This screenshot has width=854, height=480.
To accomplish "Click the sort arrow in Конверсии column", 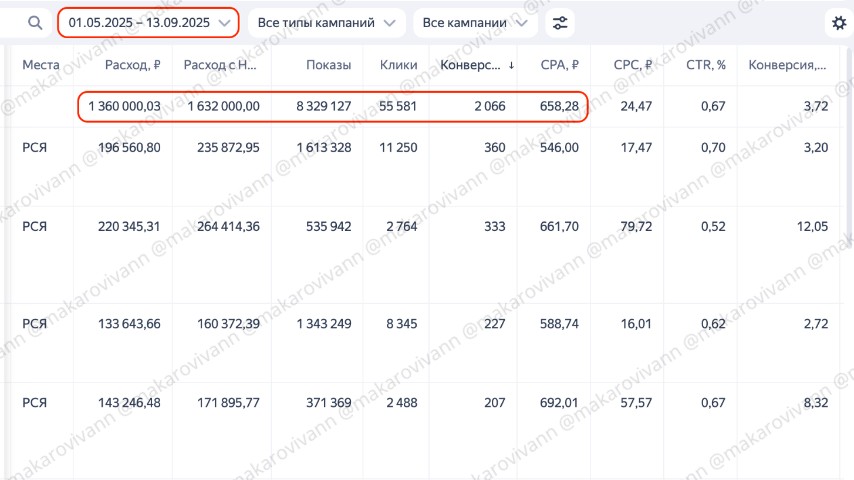I will tap(512, 66).
